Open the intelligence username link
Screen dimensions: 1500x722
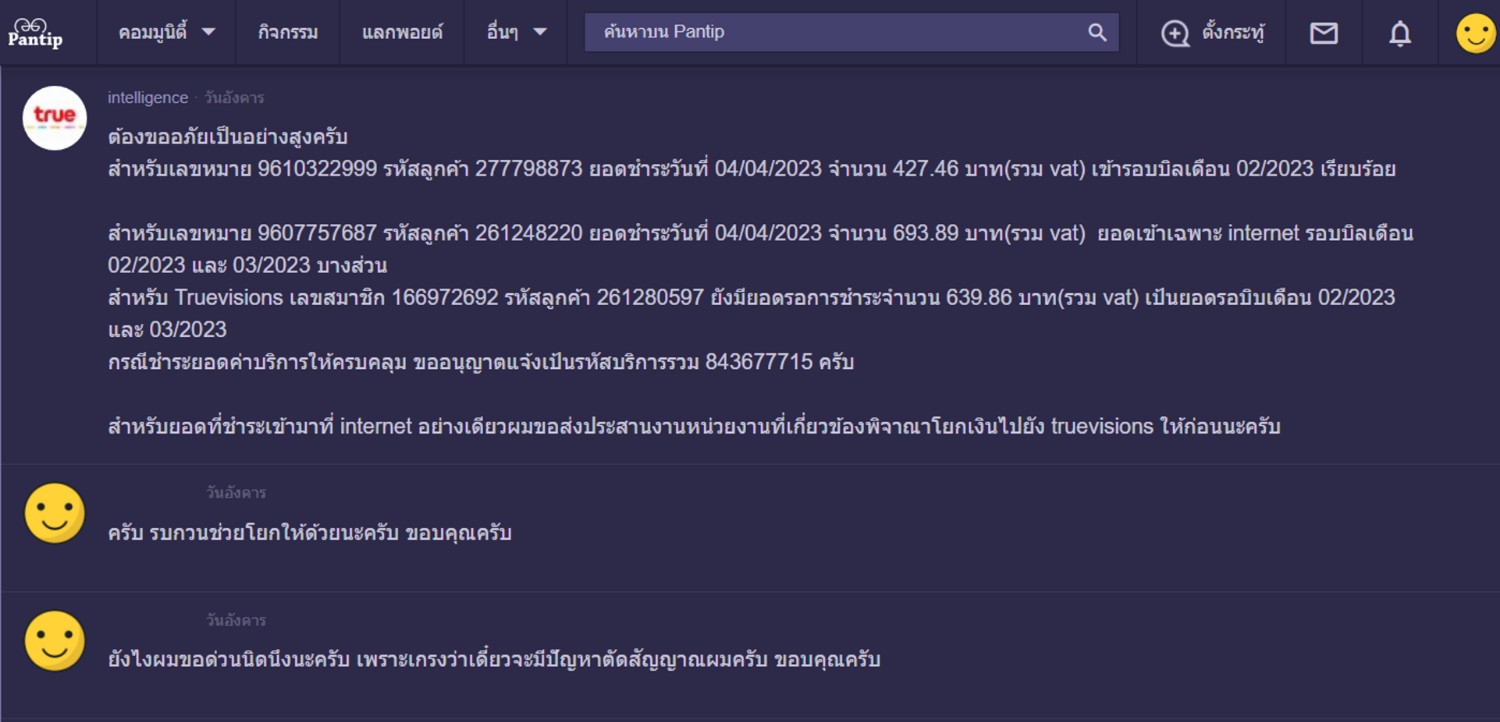[x=148, y=98]
